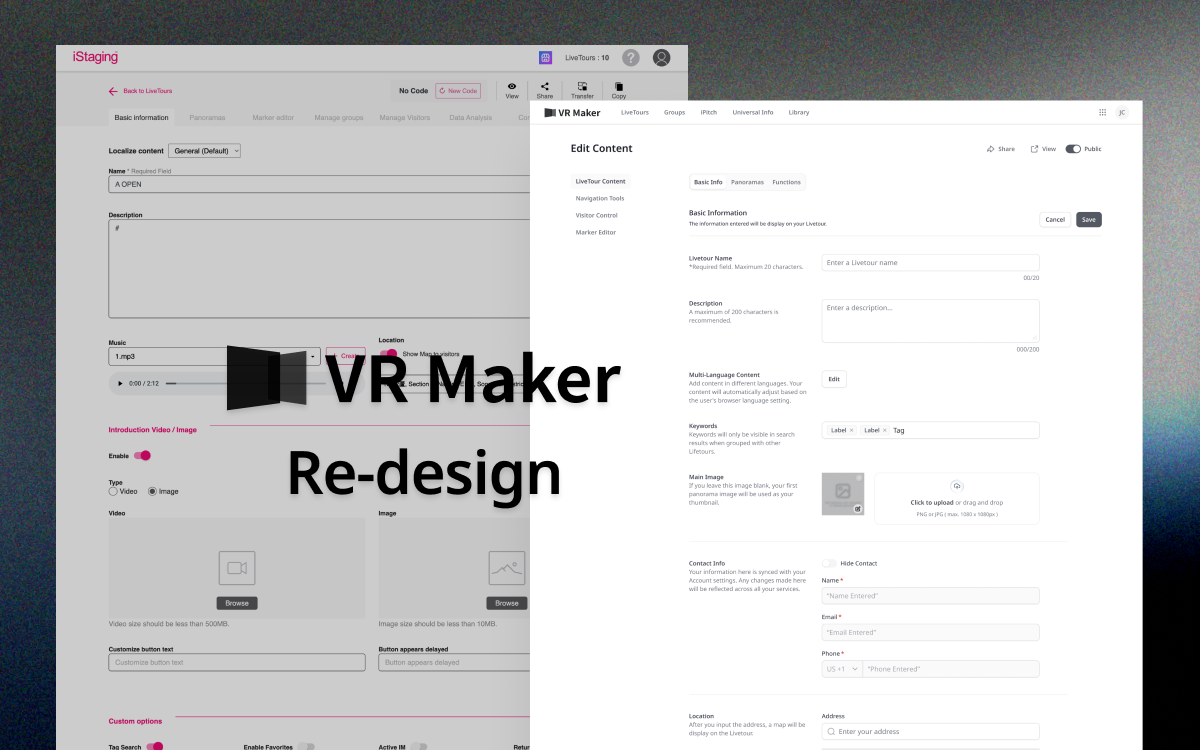
Task: Toggle the Public switch in Edit Content
Action: pyautogui.click(x=1073, y=148)
